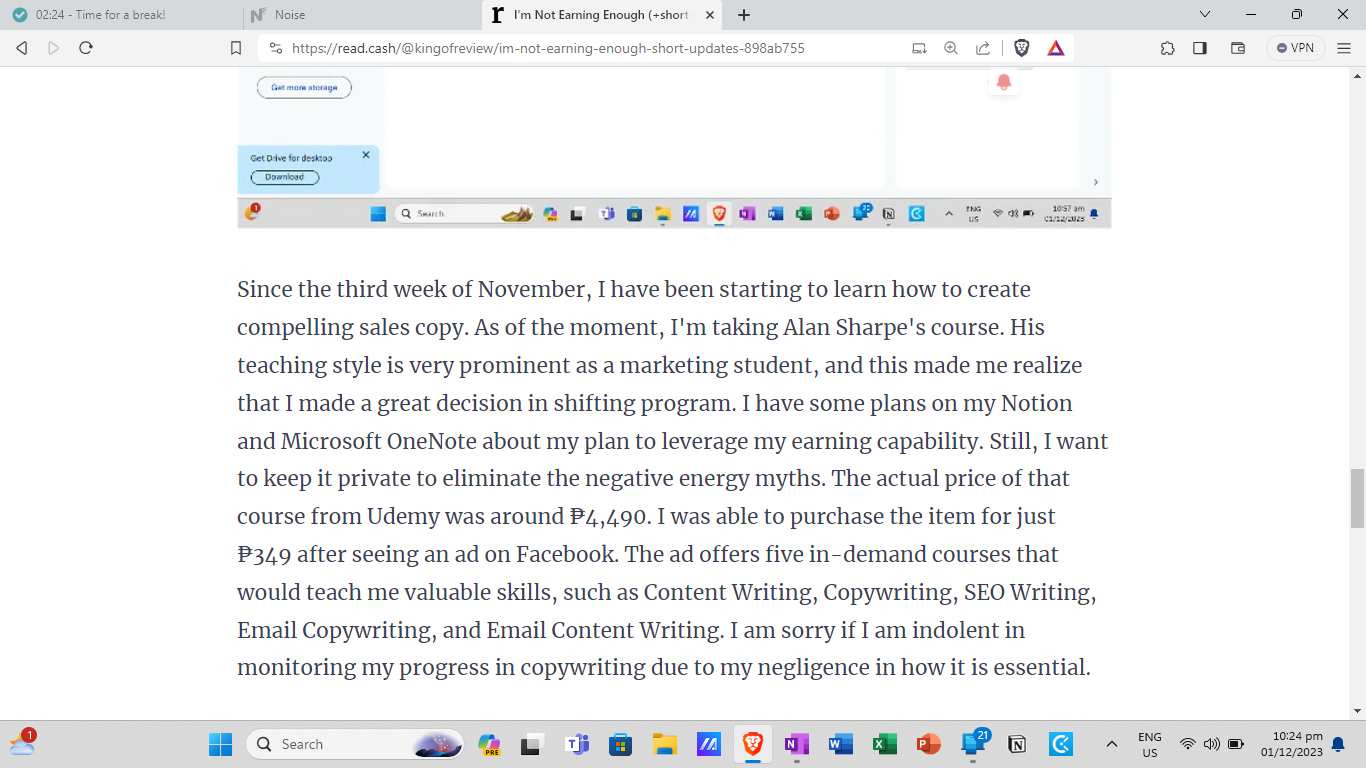Click the embedded Google Drive screenshot image

(x=674, y=148)
